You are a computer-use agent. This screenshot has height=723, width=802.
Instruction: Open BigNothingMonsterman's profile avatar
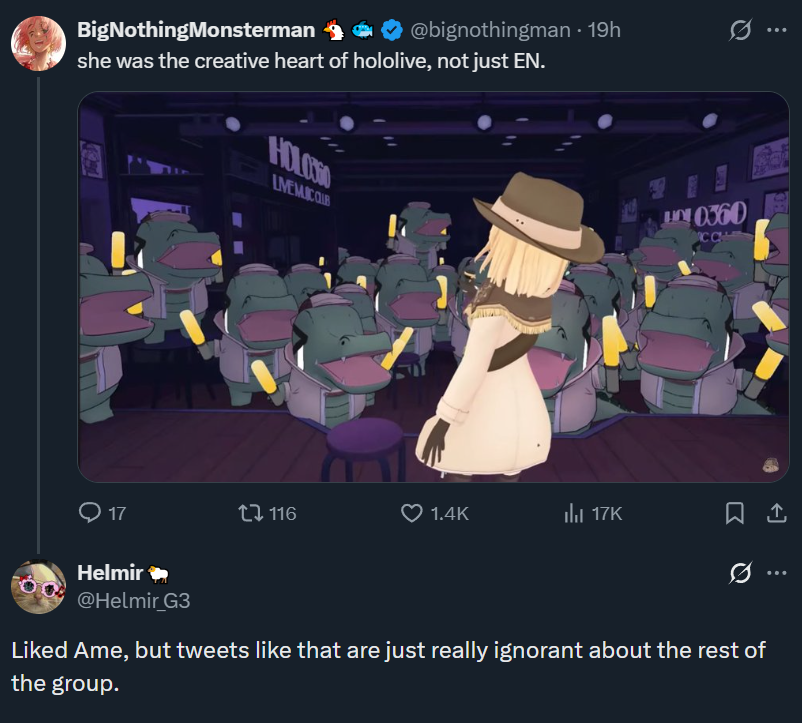(x=38, y=43)
